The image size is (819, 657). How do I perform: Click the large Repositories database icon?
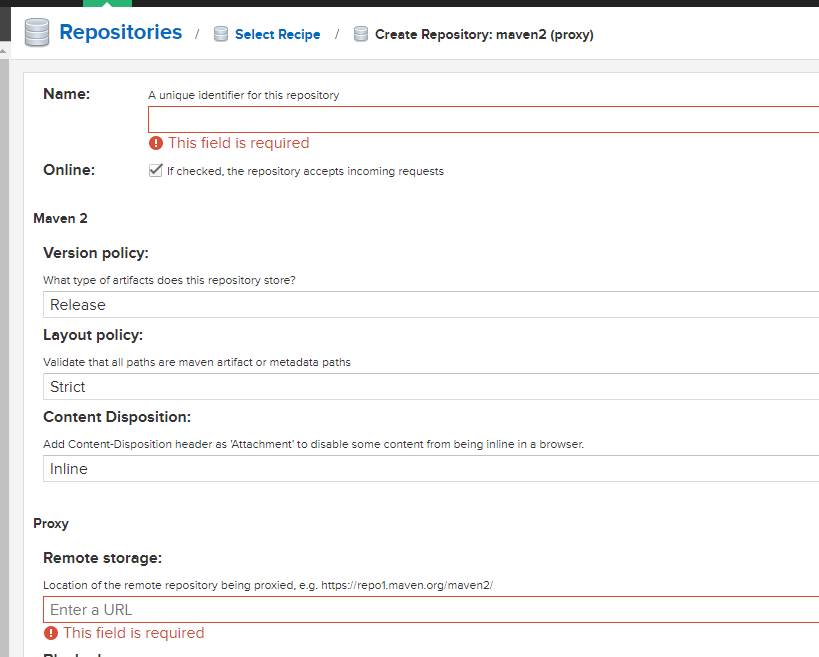coord(37,33)
